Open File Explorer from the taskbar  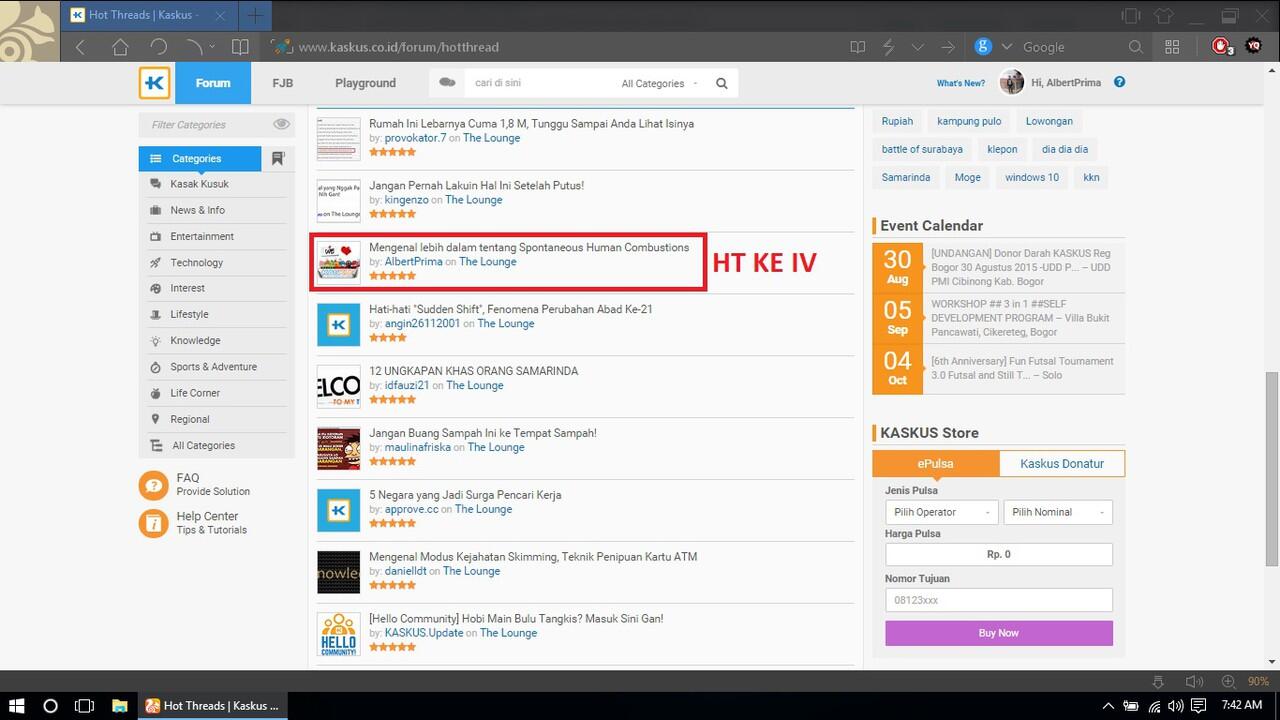[x=119, y=705]
